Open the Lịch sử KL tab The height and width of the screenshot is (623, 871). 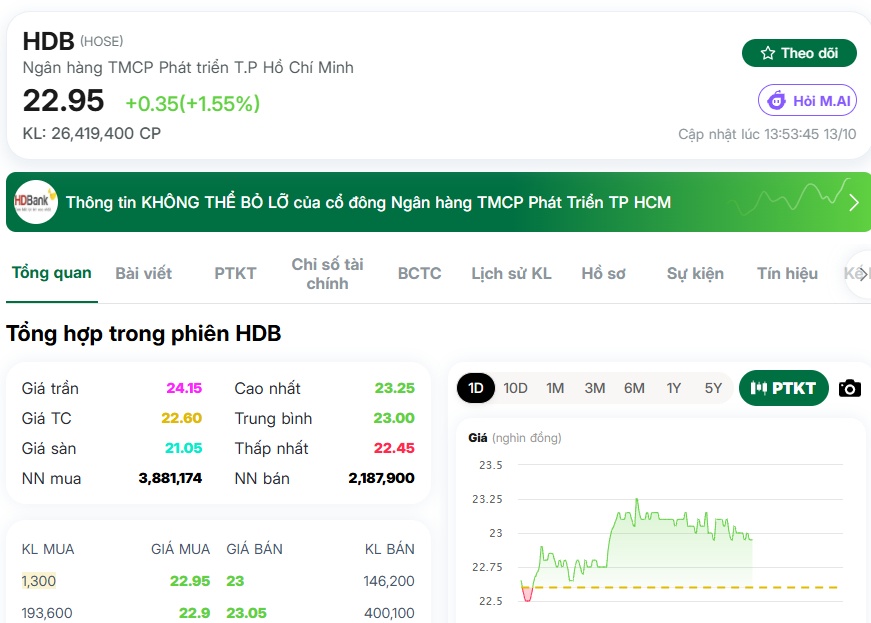pos(511,274)
